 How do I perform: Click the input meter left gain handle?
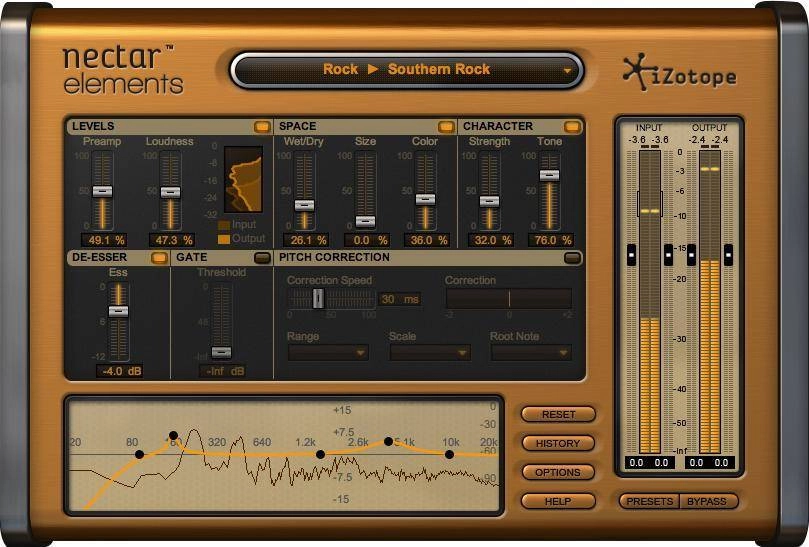tap(632, 255)
